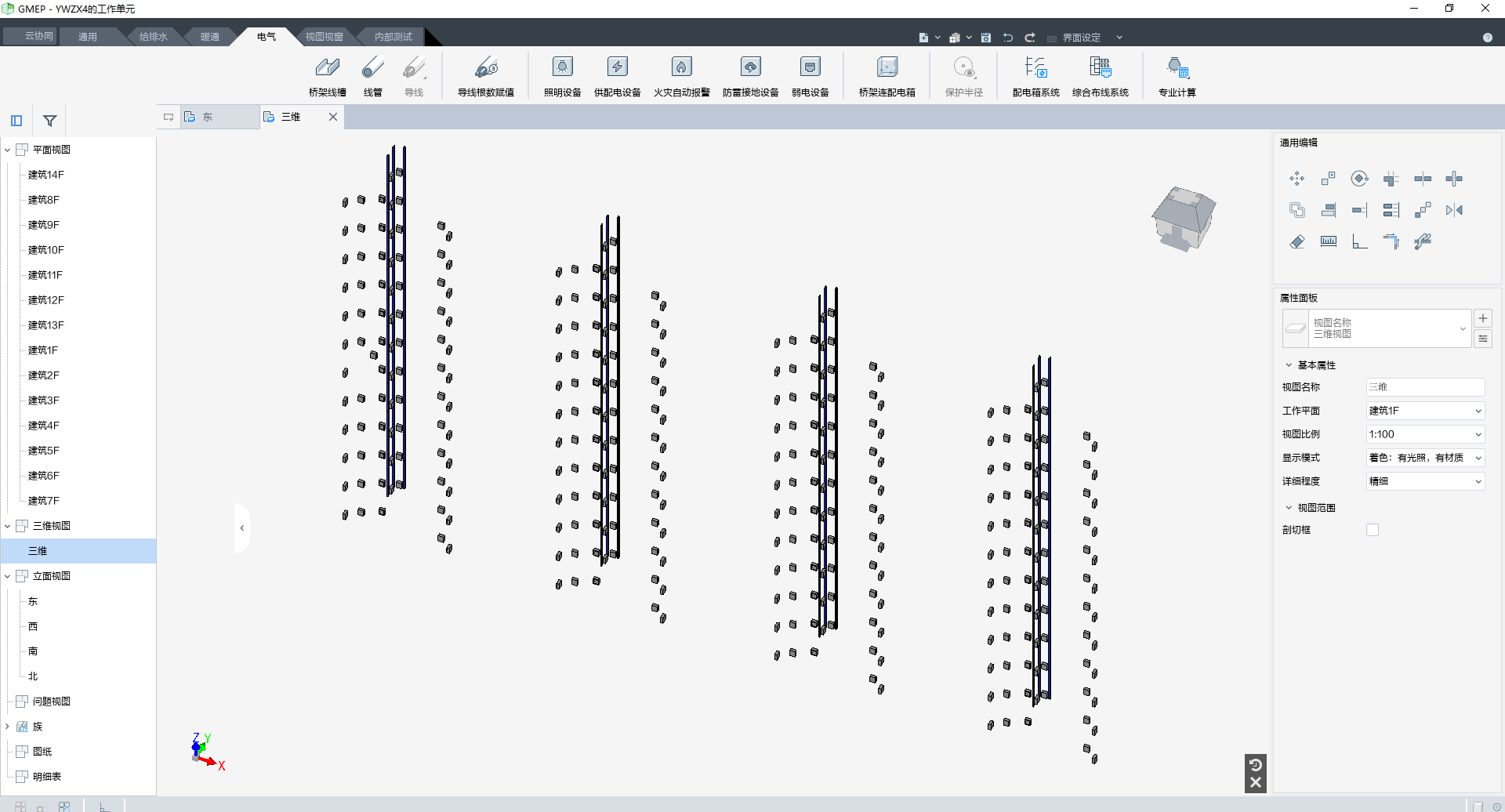Switch to the 通用 ribbon tab
Screen dimensions: 1505x812
click(x=88, y=37)
